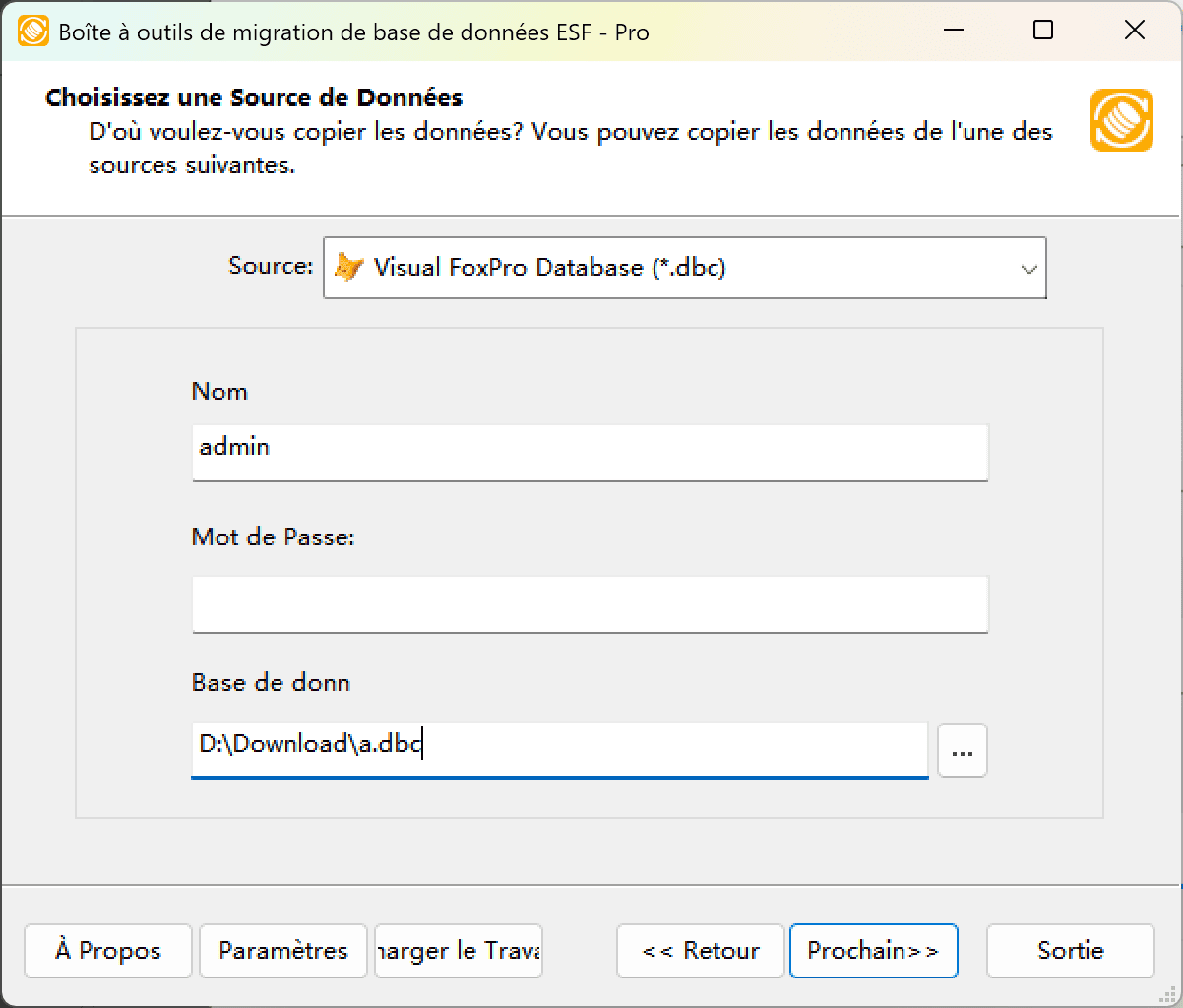This screenshot has width=1183, height=1008.
Task: Click the Base de donn field label
Action: pyautogui.click(x=271, y=682)
